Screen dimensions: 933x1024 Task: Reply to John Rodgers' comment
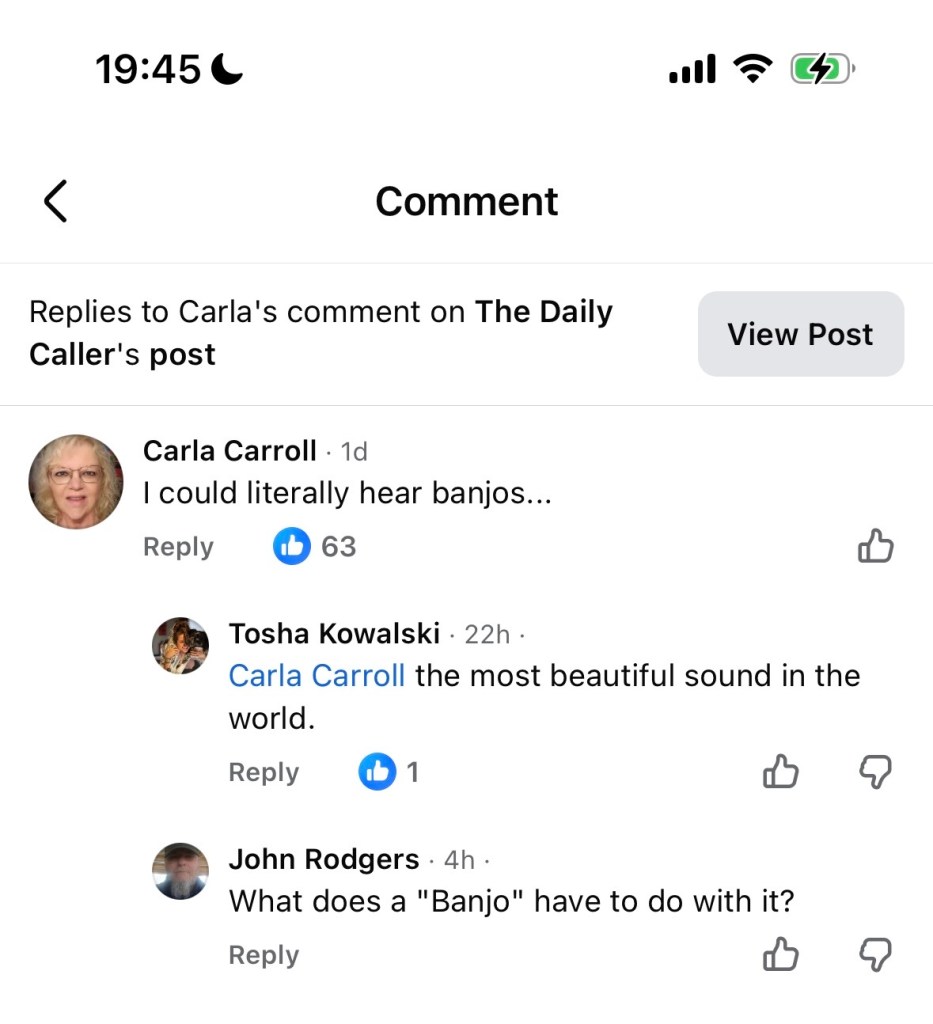click(264, 955)
